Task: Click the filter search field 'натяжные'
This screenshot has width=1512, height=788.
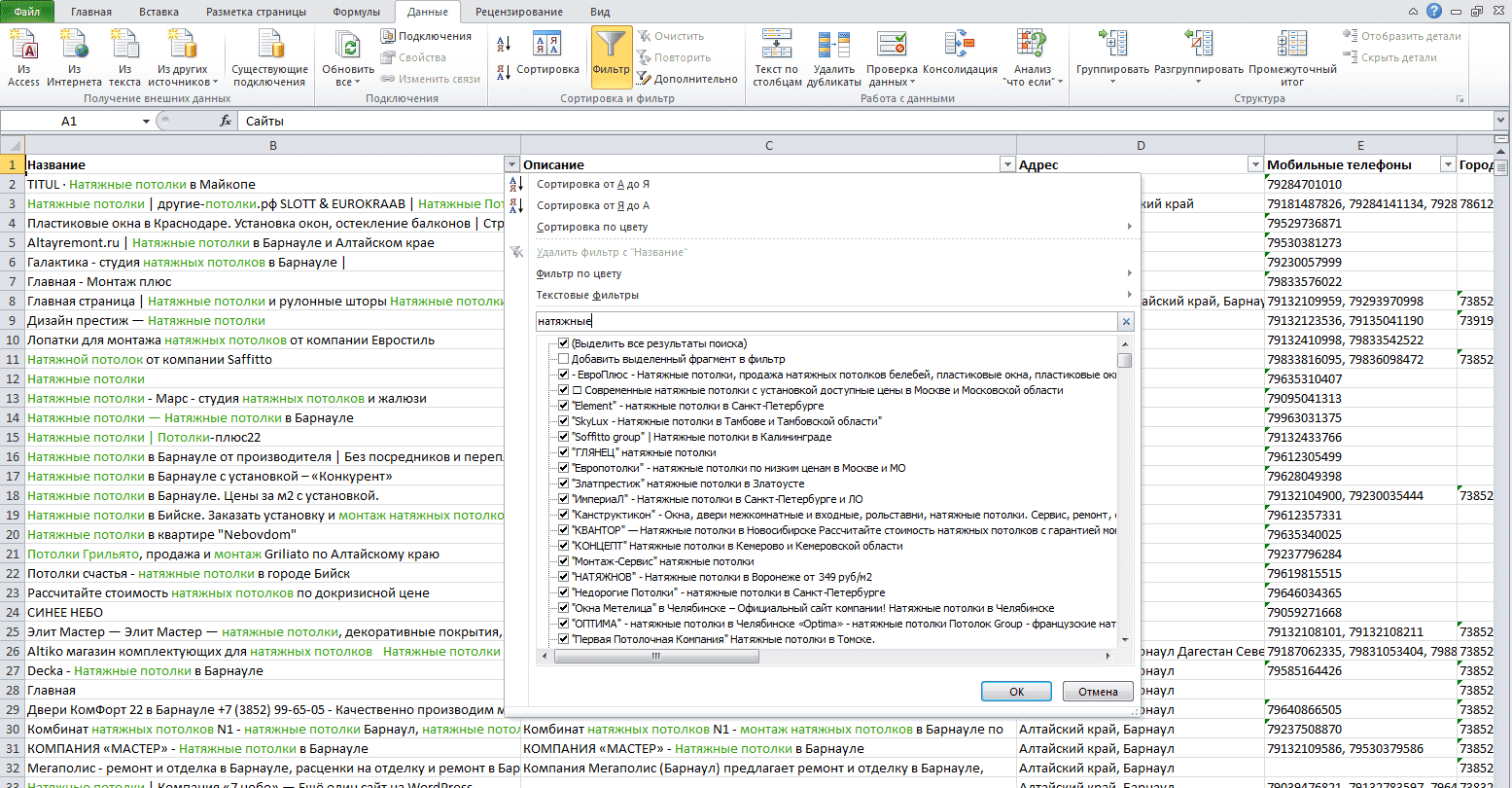Action: coord(826,321)
